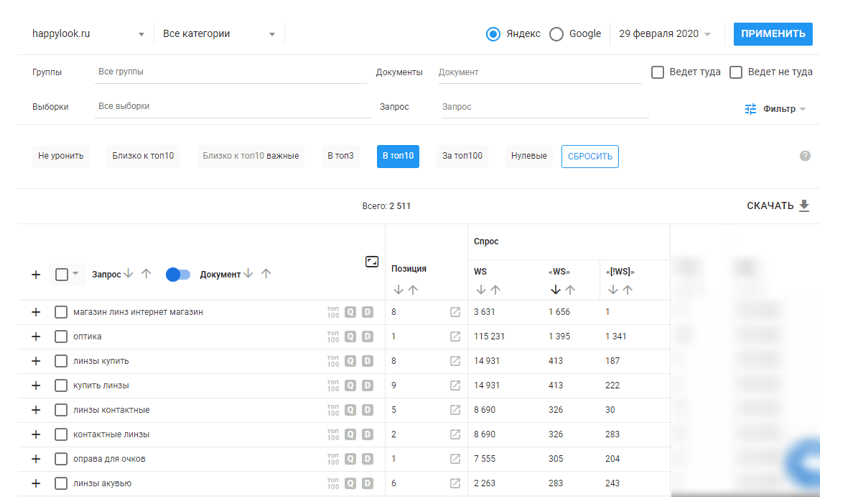
Task: Click the WS value 115 231
Action: coord(489,336)
